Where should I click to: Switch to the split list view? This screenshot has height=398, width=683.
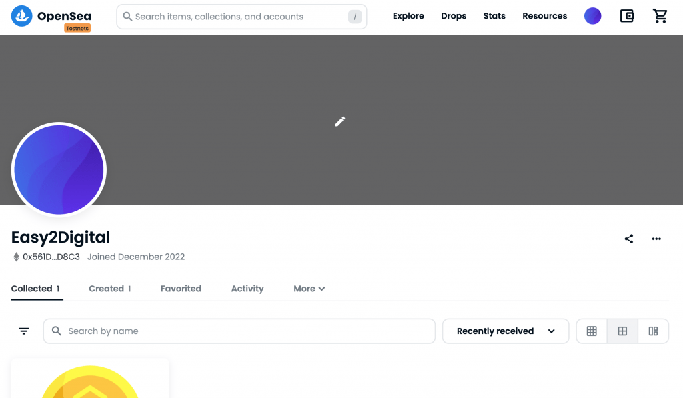653,331
